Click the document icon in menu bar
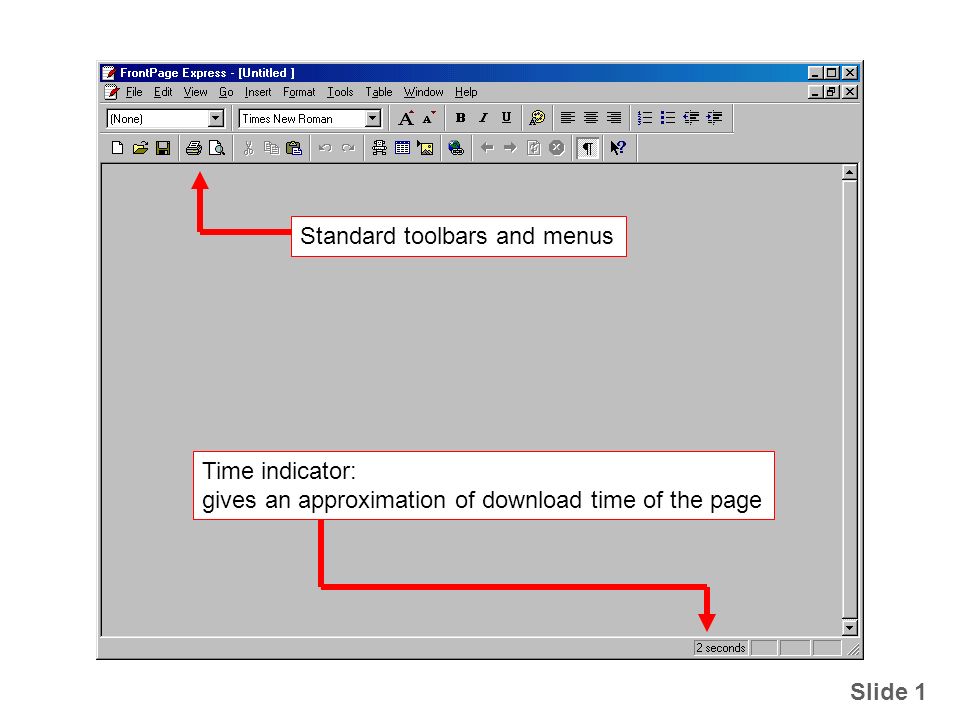Screen dimensions: 960x720 click(x=111, y=92)
